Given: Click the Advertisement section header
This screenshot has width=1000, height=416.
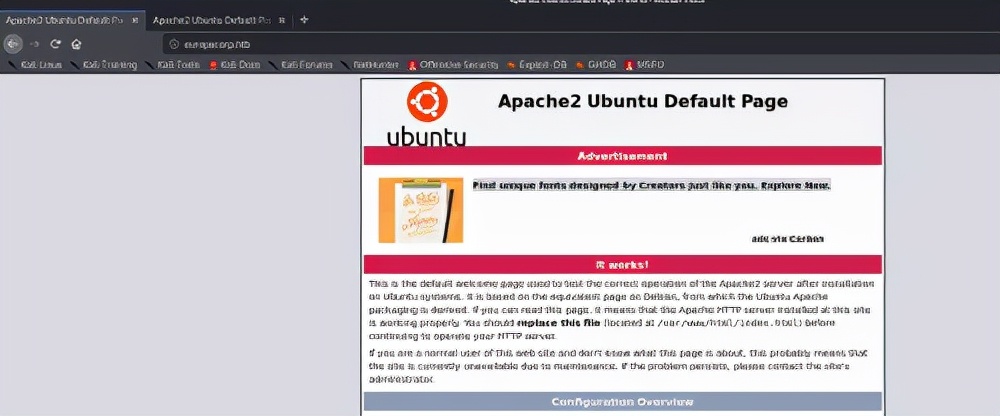Looking at the screenshot, I should 622,156.
